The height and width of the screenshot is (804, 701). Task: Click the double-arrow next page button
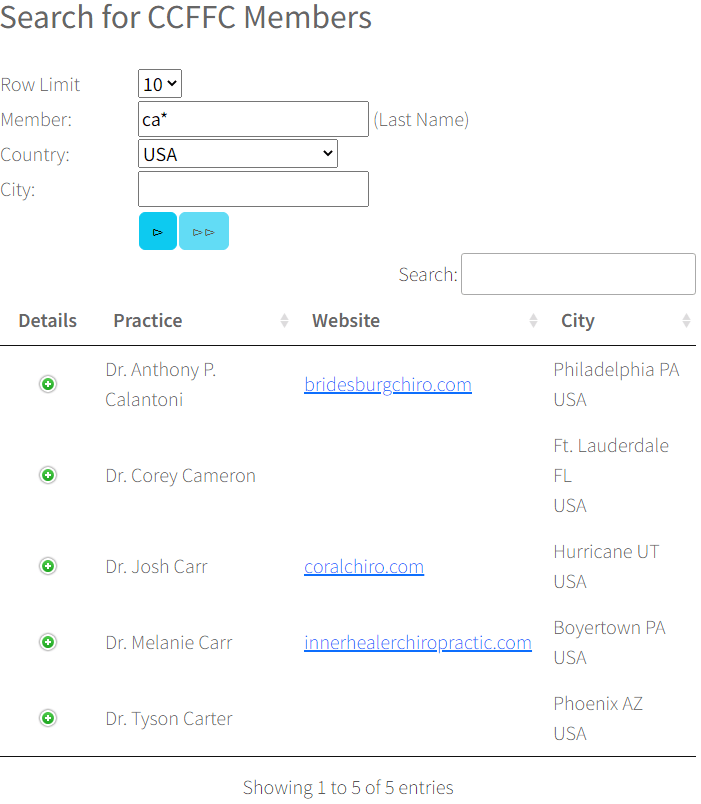pyautogui.click(x=204, y=231)
